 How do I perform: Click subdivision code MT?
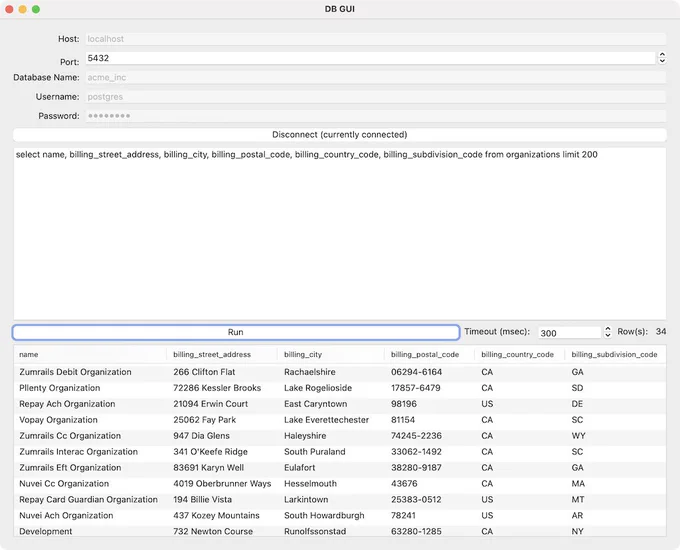578,500
